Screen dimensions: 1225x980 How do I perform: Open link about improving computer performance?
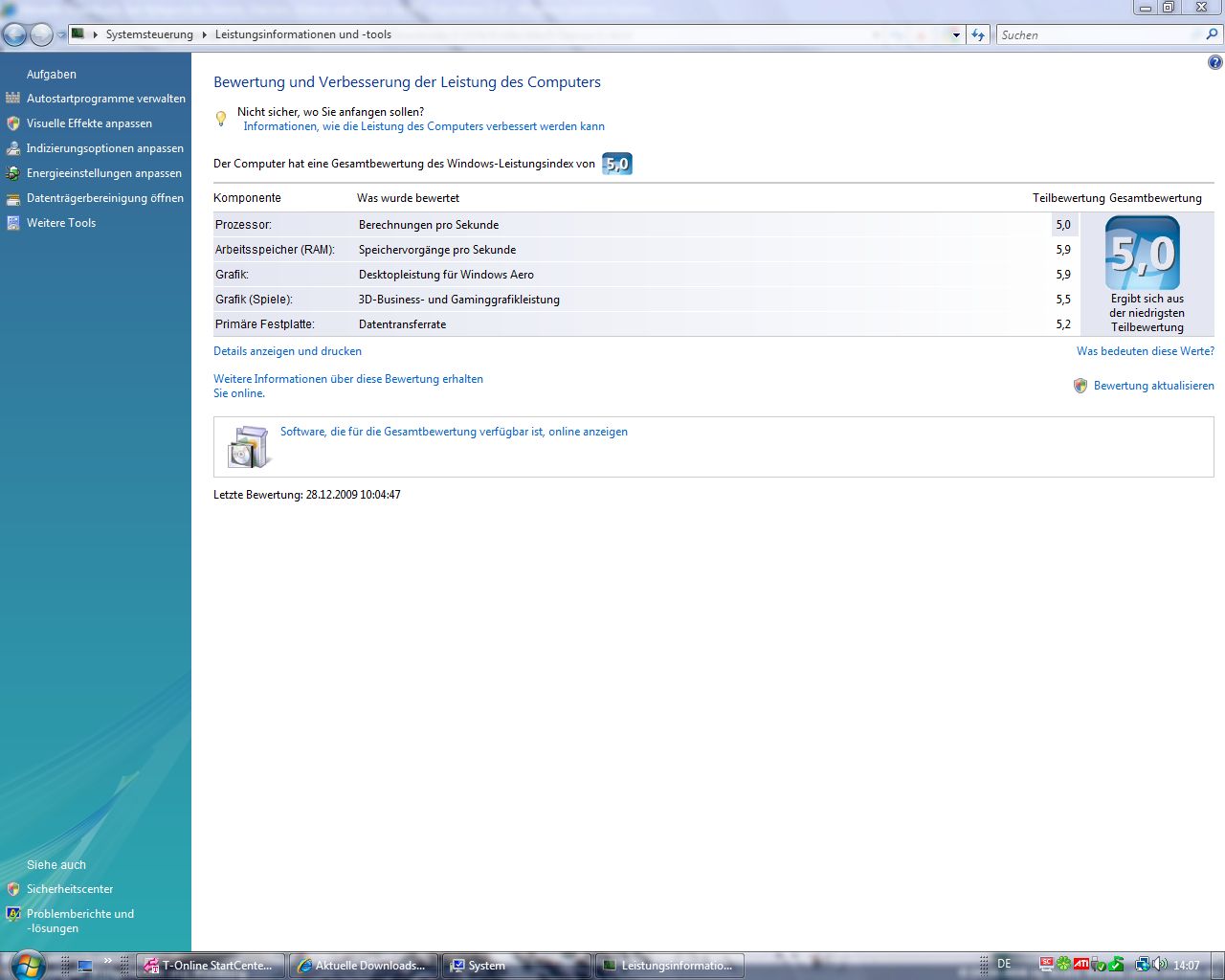(x=424, y=126)
